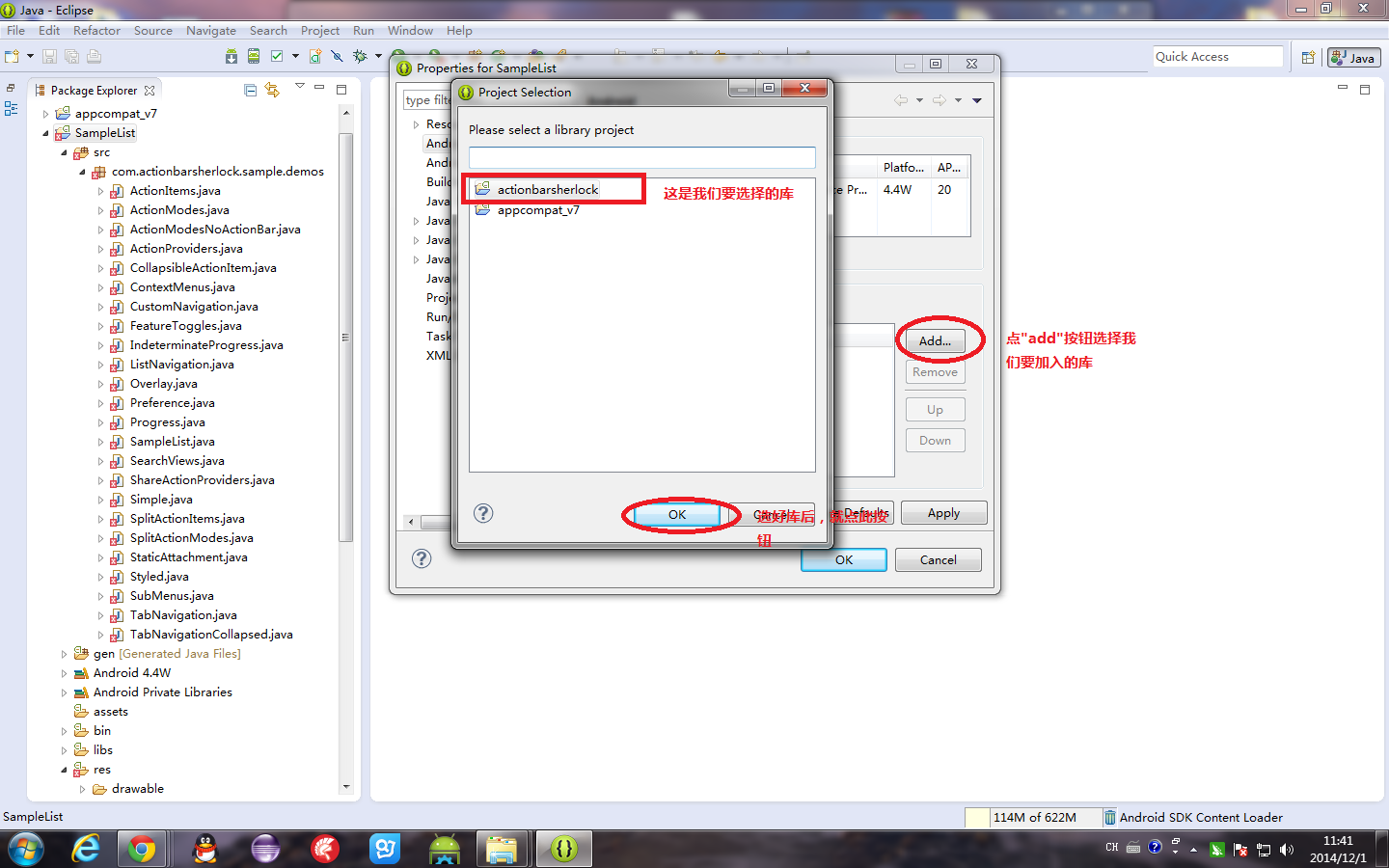Minimize the Package Explorer view
The height and width of the screenshot is (868, 1389).
tap(319, 89)
